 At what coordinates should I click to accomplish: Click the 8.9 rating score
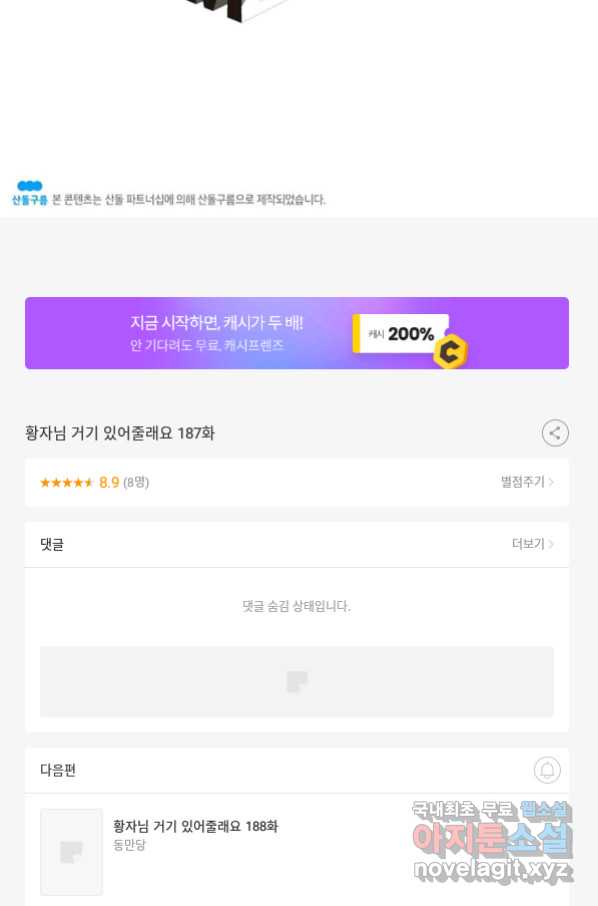(x=109, y=482)
